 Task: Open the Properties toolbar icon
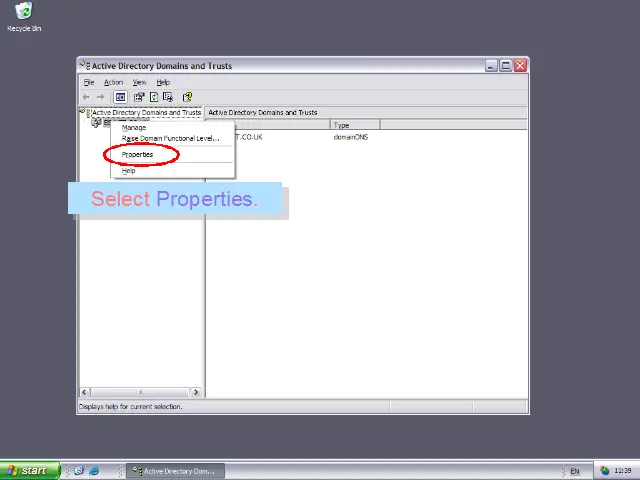click(x=139, y=97)
